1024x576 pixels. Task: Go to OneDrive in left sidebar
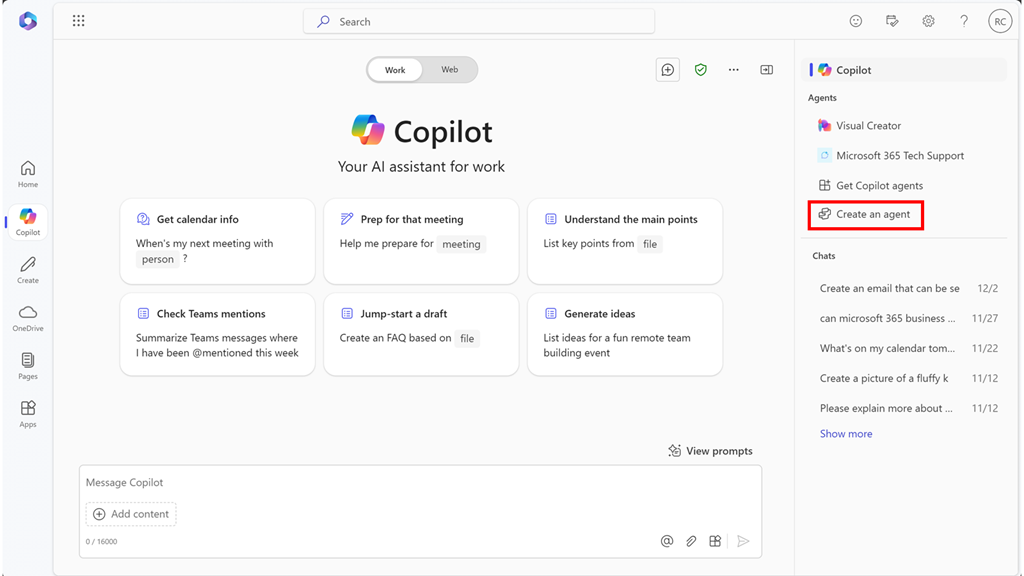28,318
